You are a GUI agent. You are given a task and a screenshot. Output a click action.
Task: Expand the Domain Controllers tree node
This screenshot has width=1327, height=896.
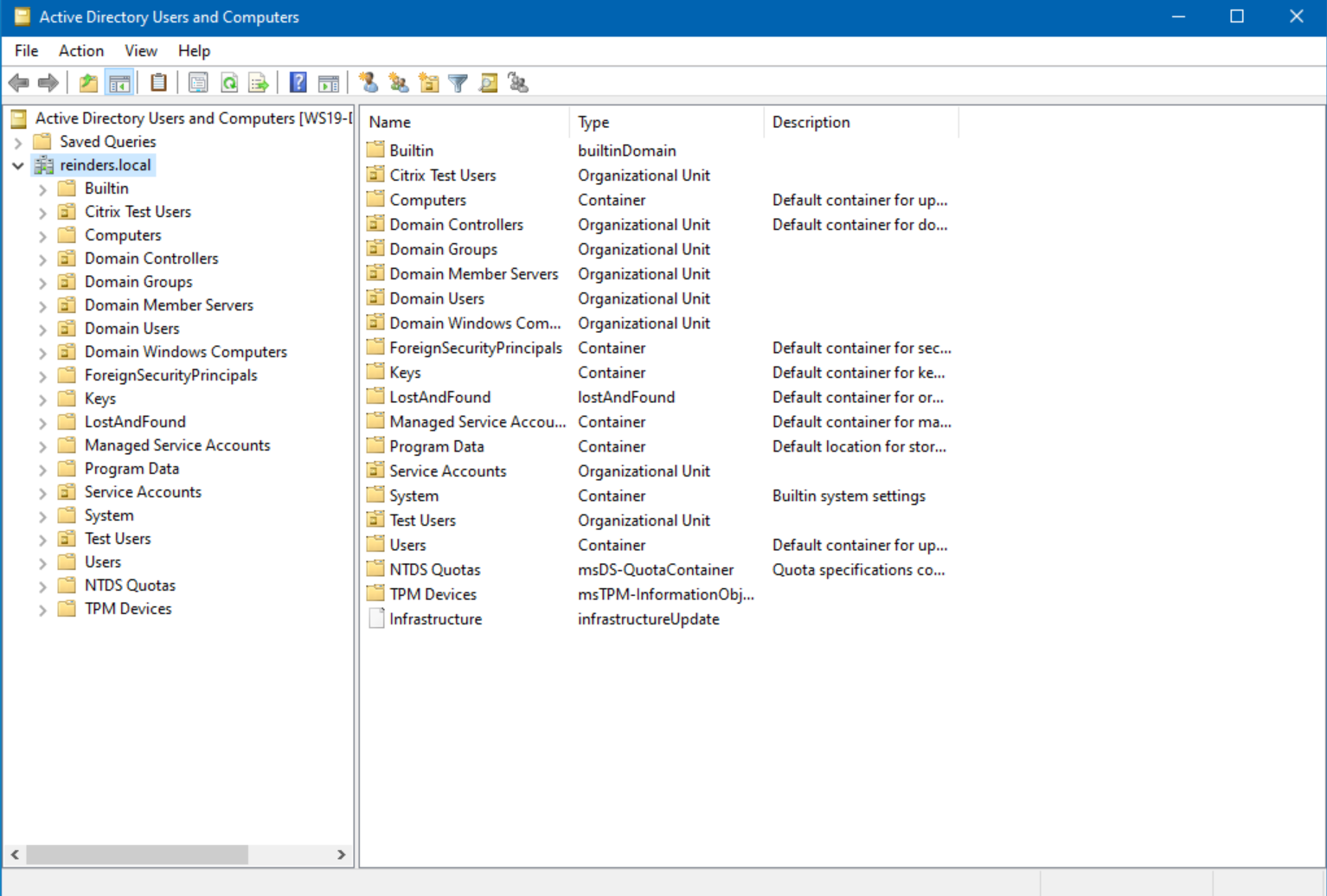click(x=42, y=258)
